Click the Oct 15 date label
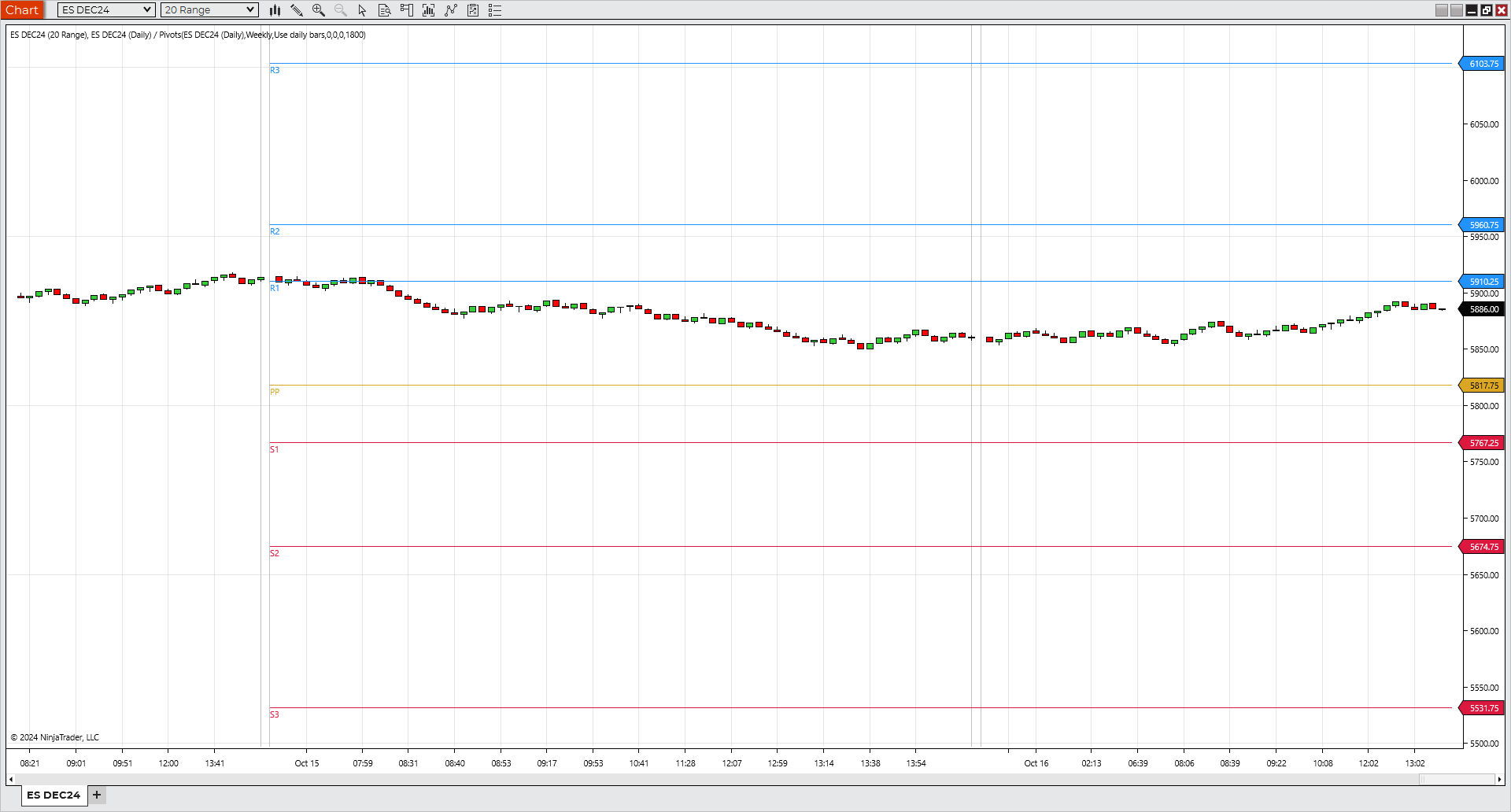Viewport: 1511px width, 812px height. coord(307,763)
